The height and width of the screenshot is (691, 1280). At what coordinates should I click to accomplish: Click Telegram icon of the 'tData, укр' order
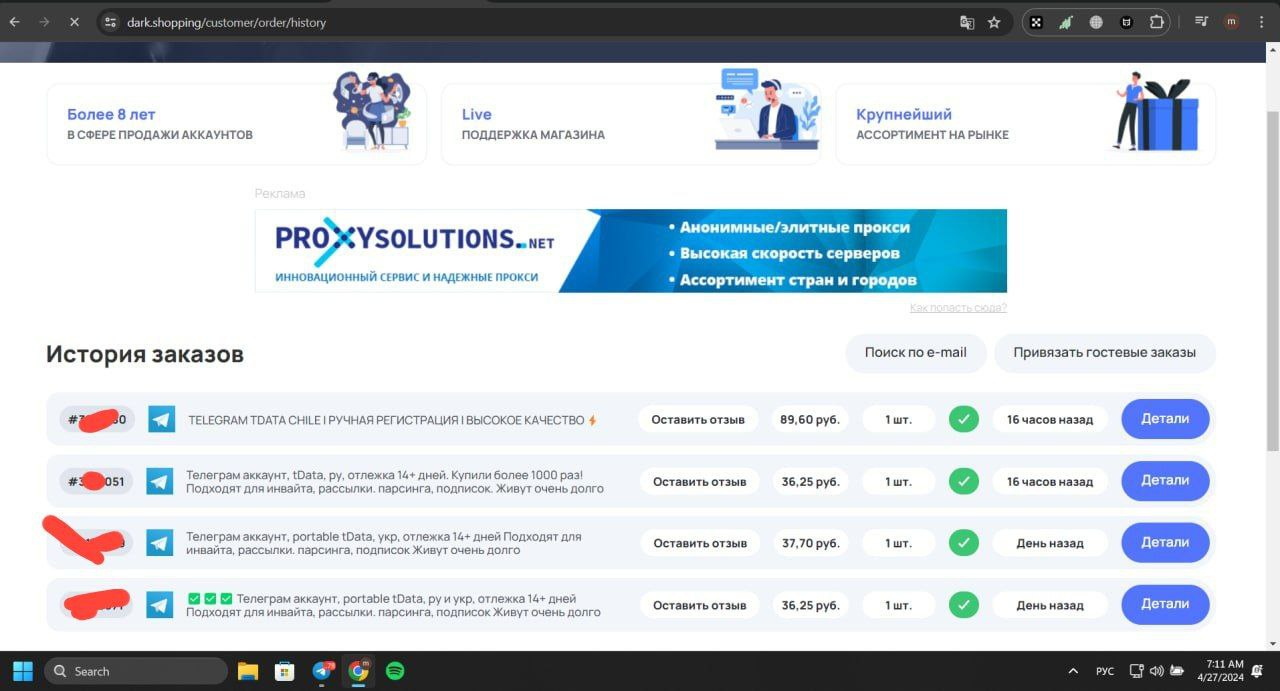click(x=160, y=543)
